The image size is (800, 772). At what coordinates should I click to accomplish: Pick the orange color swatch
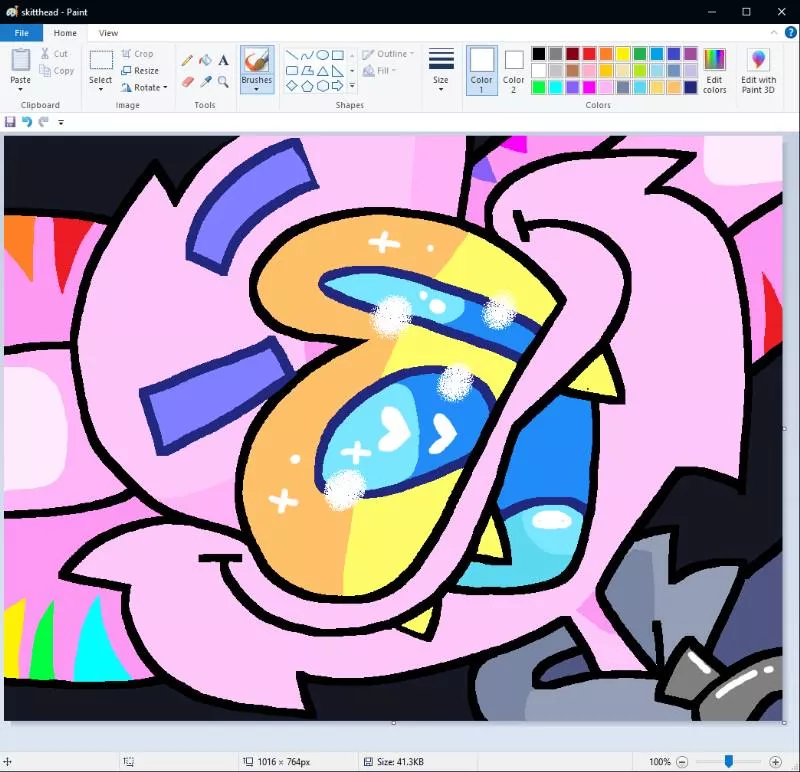pyautogui.click(x=606, y=54)
